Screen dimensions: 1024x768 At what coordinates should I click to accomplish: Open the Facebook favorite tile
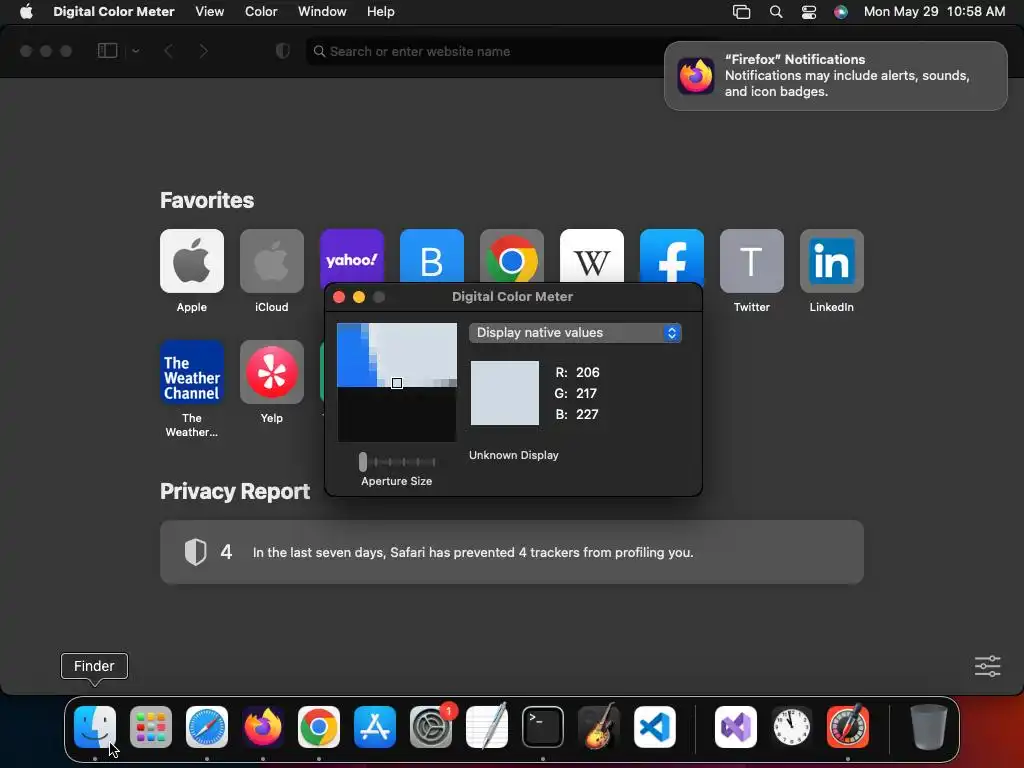672,256
